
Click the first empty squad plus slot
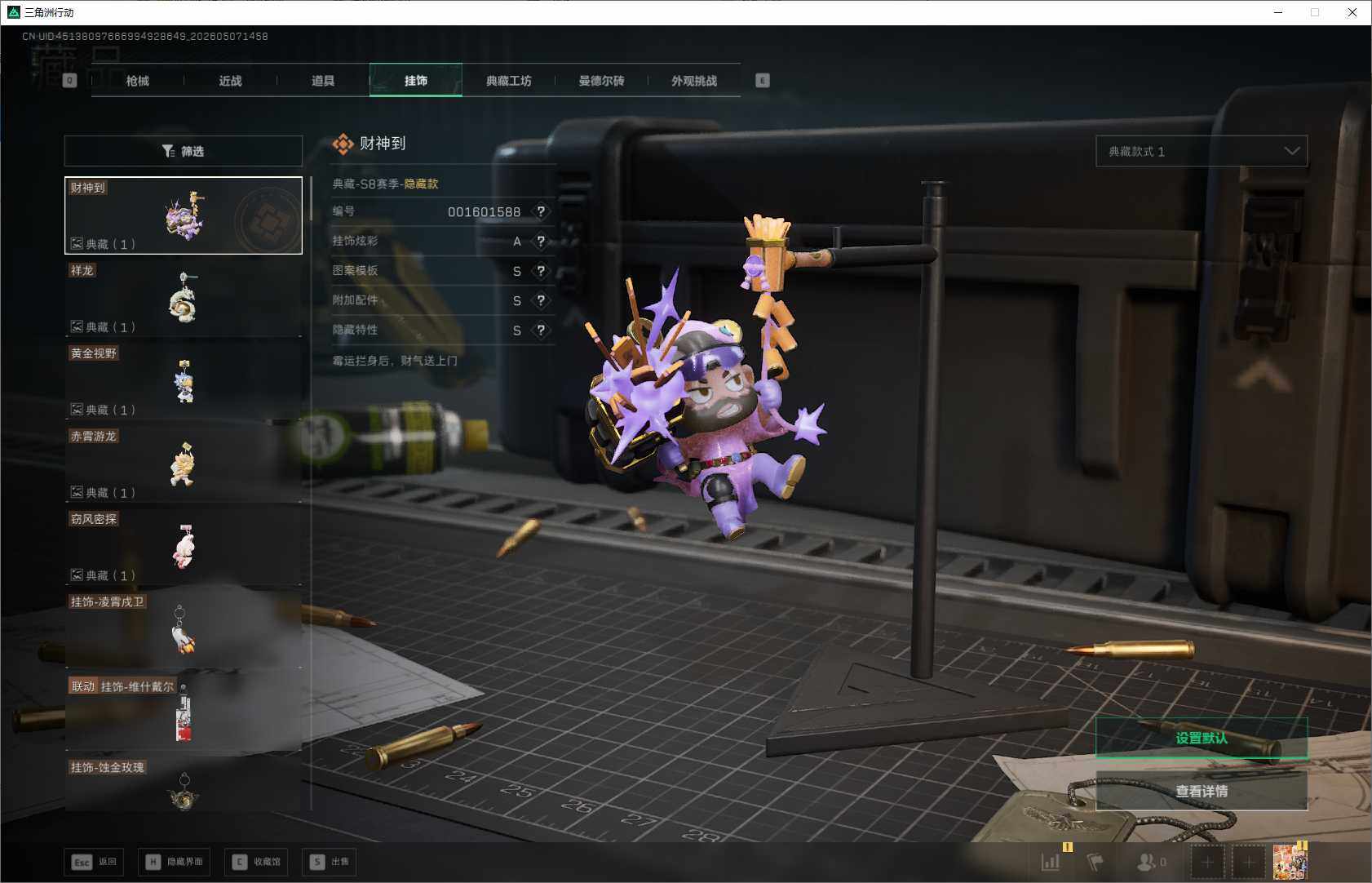click(1207, 862)
